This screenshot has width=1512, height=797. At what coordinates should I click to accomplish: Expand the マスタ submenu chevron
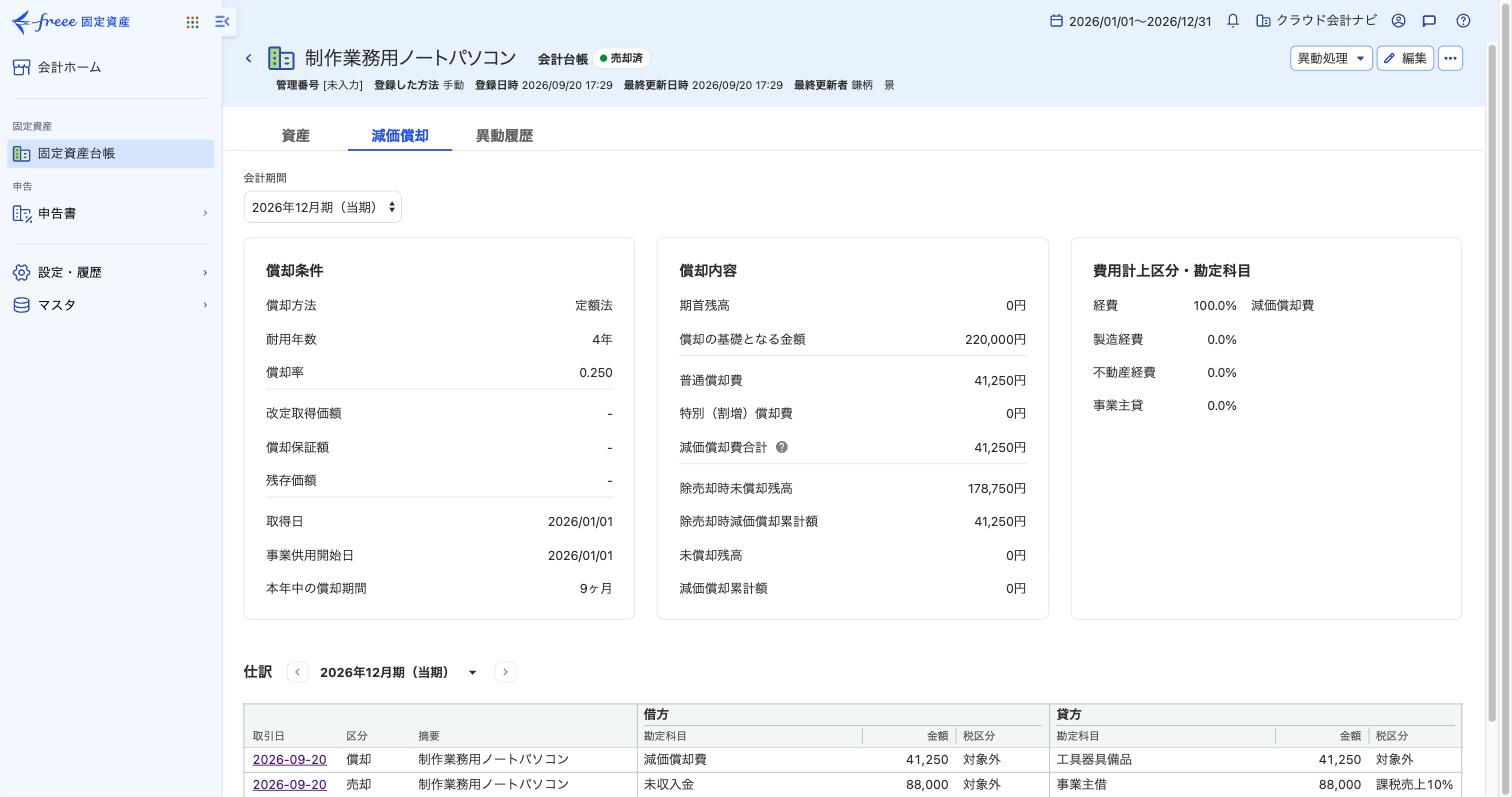[205, 305]
